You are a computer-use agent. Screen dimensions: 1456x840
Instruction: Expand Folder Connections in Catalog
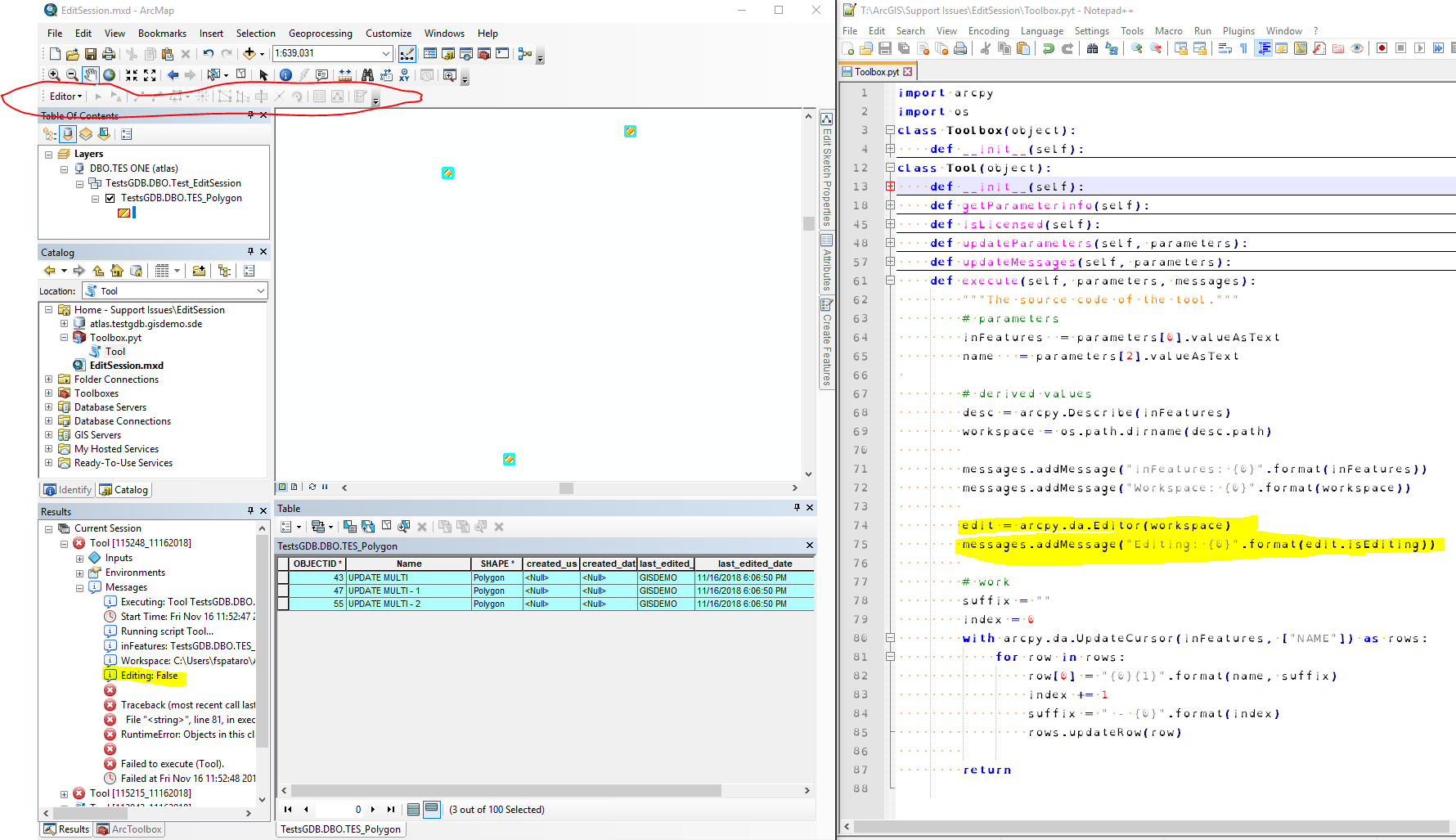pyautogui.click(x=49, y=380)
